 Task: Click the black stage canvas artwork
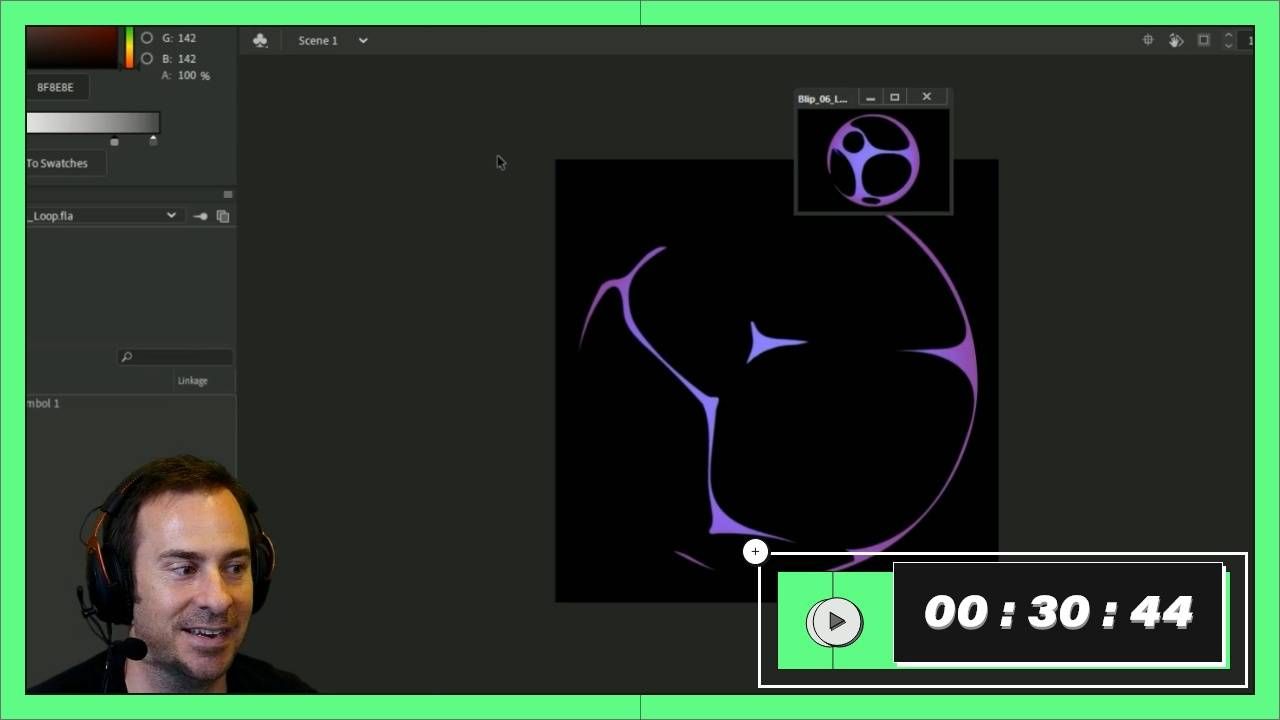pyautogui.click(x=776, y=380)
